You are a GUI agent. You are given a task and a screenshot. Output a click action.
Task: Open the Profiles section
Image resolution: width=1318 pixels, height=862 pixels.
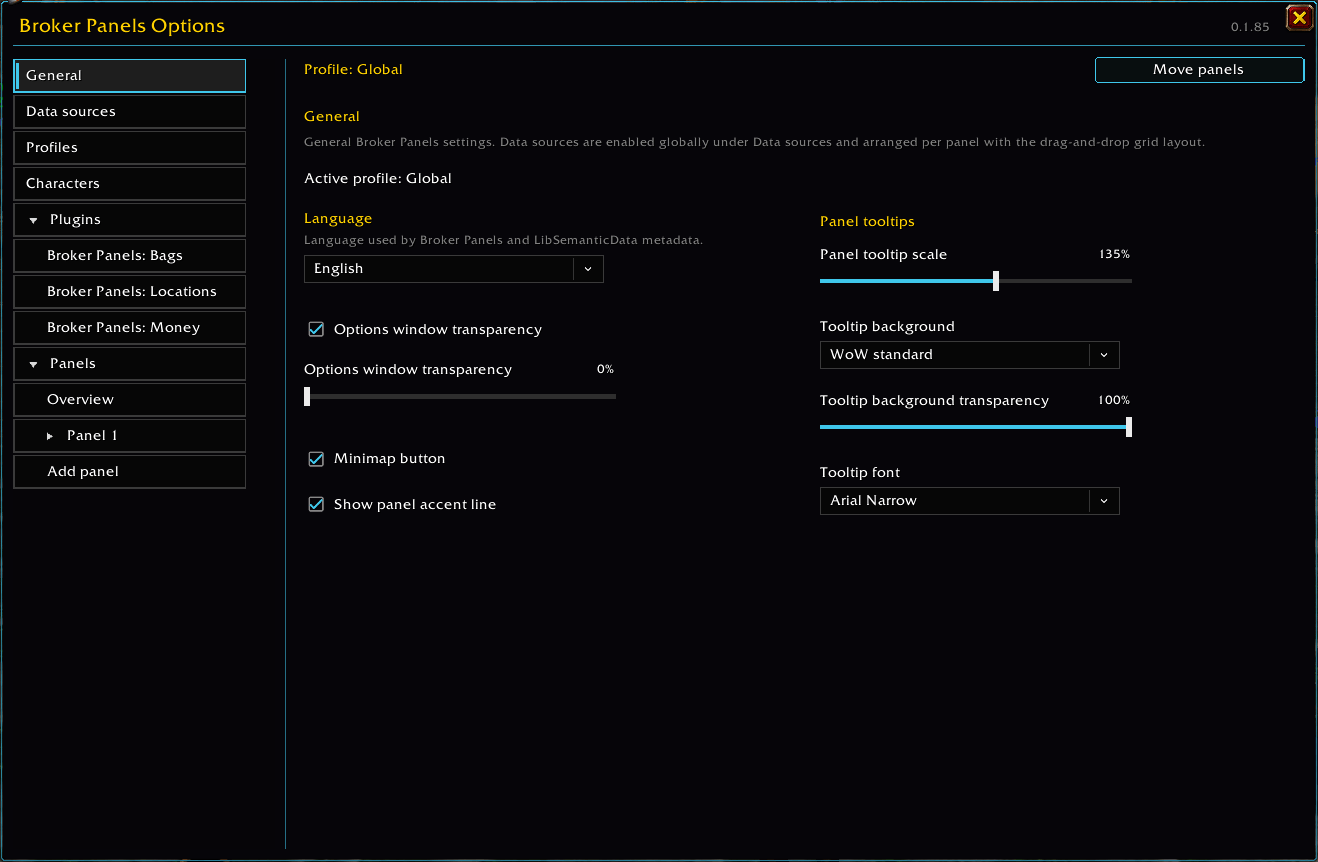[130, 147]
